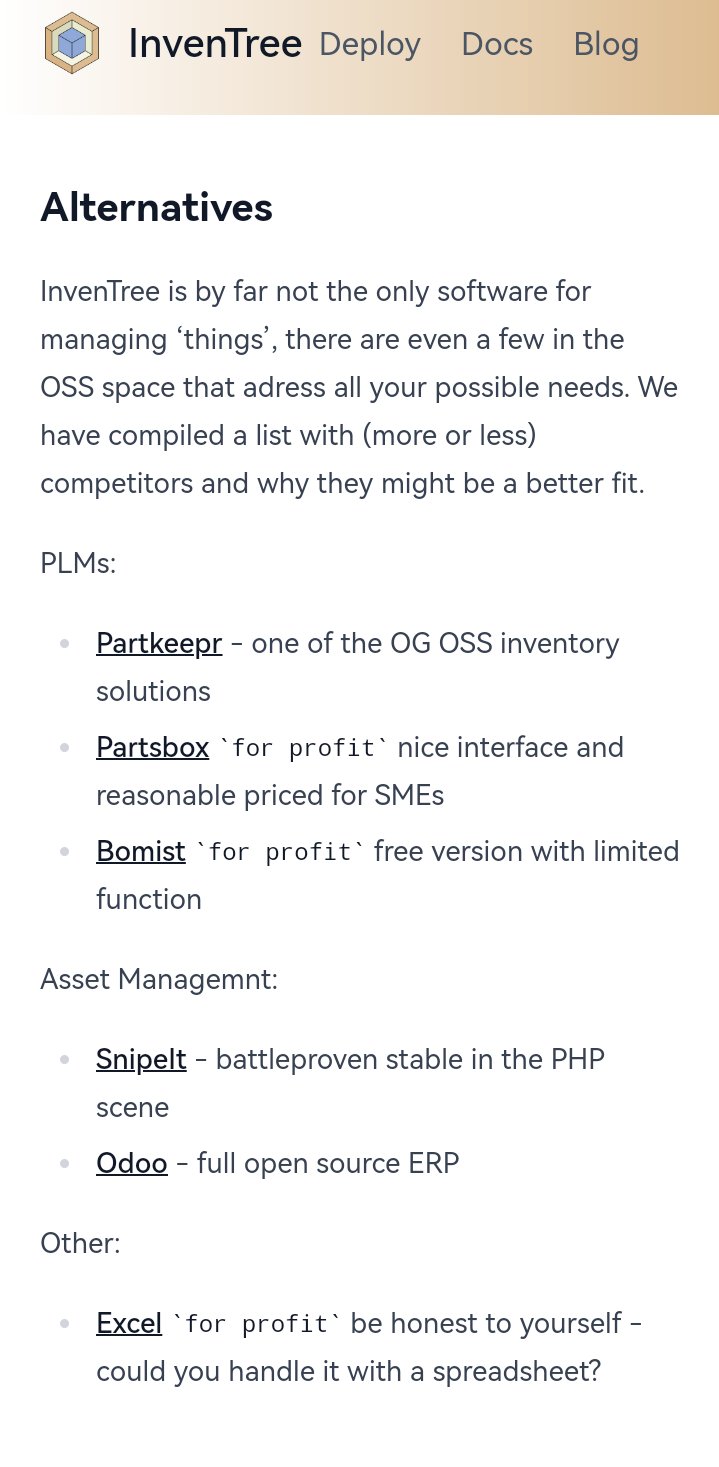Follow the Partsbox link
The height and width of the screenshot is (1467, 719).
coord(153,747)
